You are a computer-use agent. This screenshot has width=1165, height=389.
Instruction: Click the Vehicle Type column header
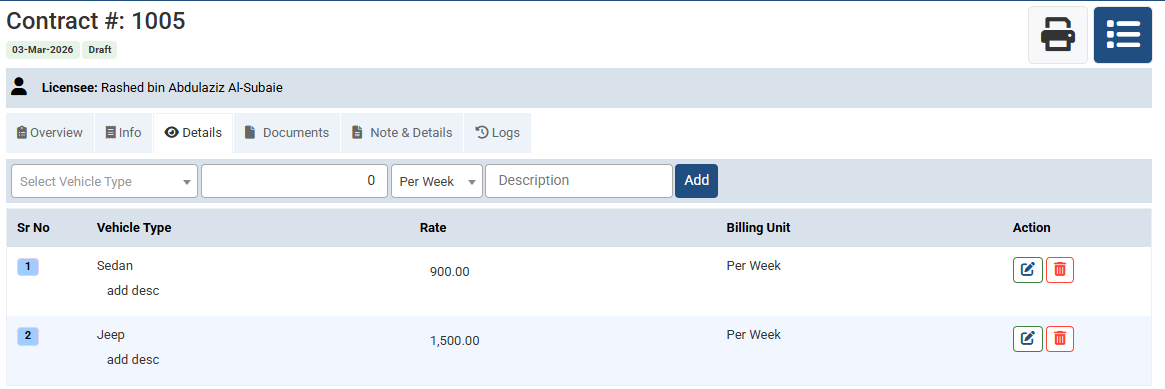[134, 228]
